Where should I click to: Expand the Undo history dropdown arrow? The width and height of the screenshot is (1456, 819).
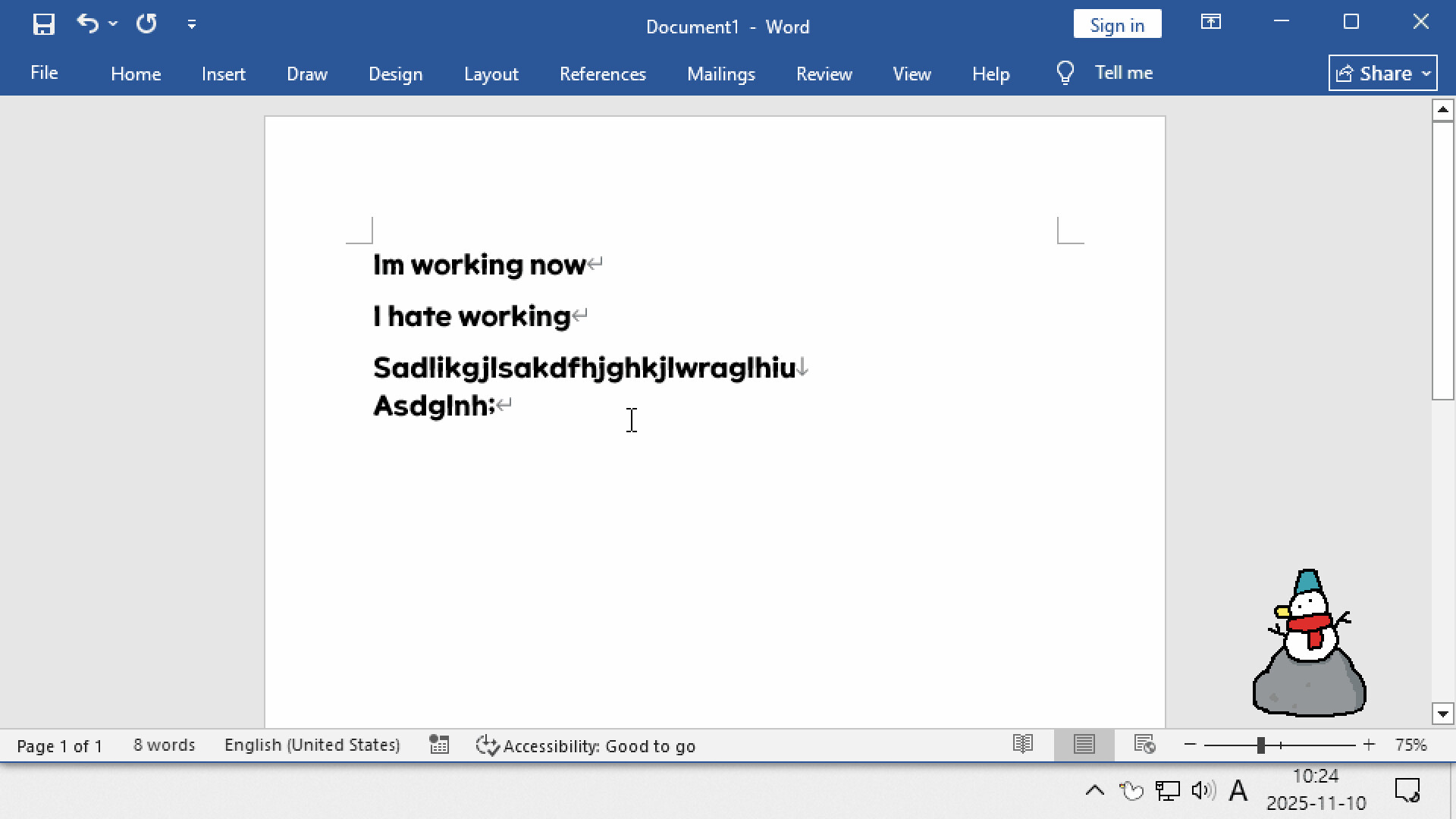(112, 24)
